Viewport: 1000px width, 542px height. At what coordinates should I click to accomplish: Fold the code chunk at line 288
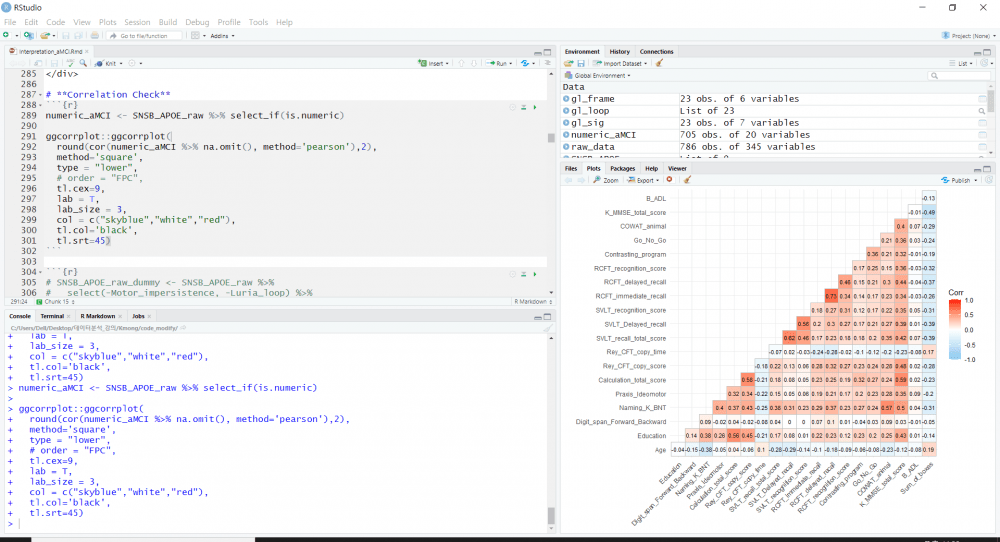pos(41,105)
